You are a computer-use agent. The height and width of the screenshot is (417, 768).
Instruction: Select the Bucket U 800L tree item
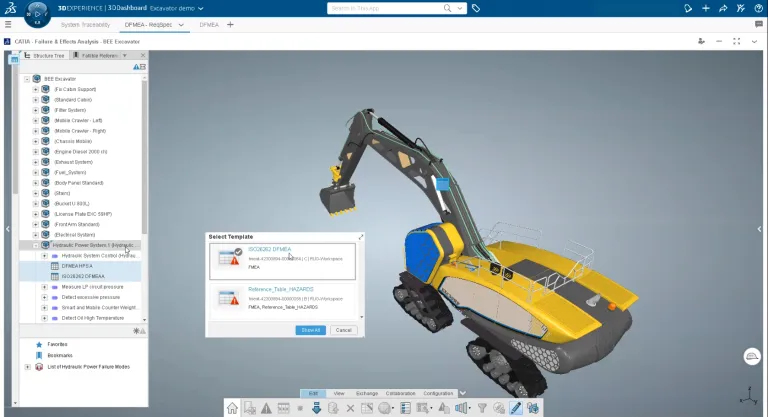coord(72,203)
